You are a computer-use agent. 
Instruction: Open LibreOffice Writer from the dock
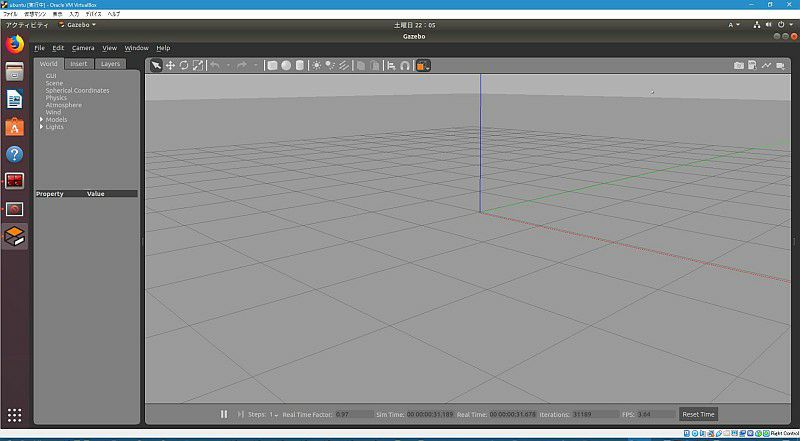[15, 99]
